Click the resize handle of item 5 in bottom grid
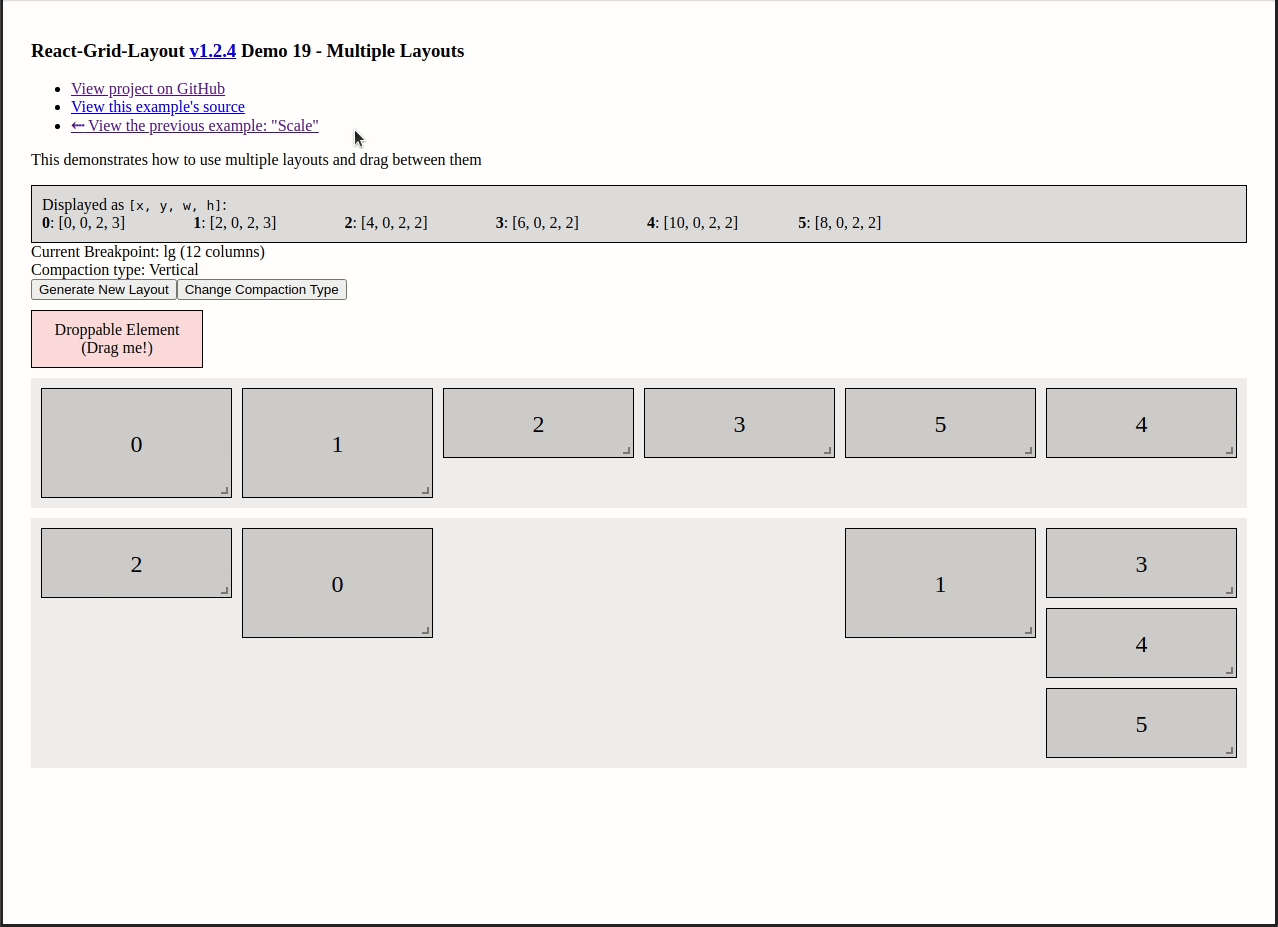1278x927 pixels. (x=1229, y=750)
